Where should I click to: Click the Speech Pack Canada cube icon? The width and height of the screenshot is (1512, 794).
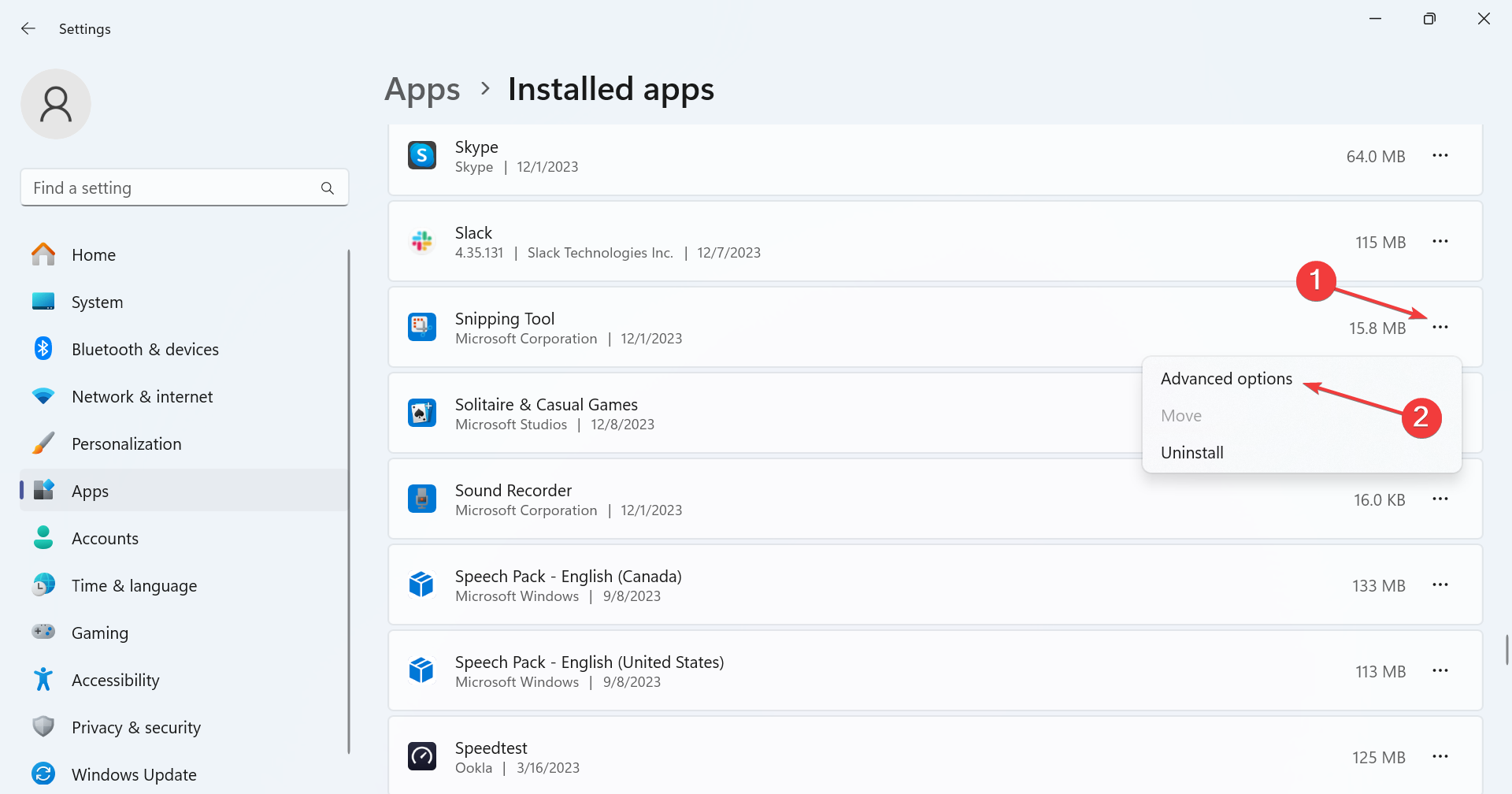(x=422, y=584)
